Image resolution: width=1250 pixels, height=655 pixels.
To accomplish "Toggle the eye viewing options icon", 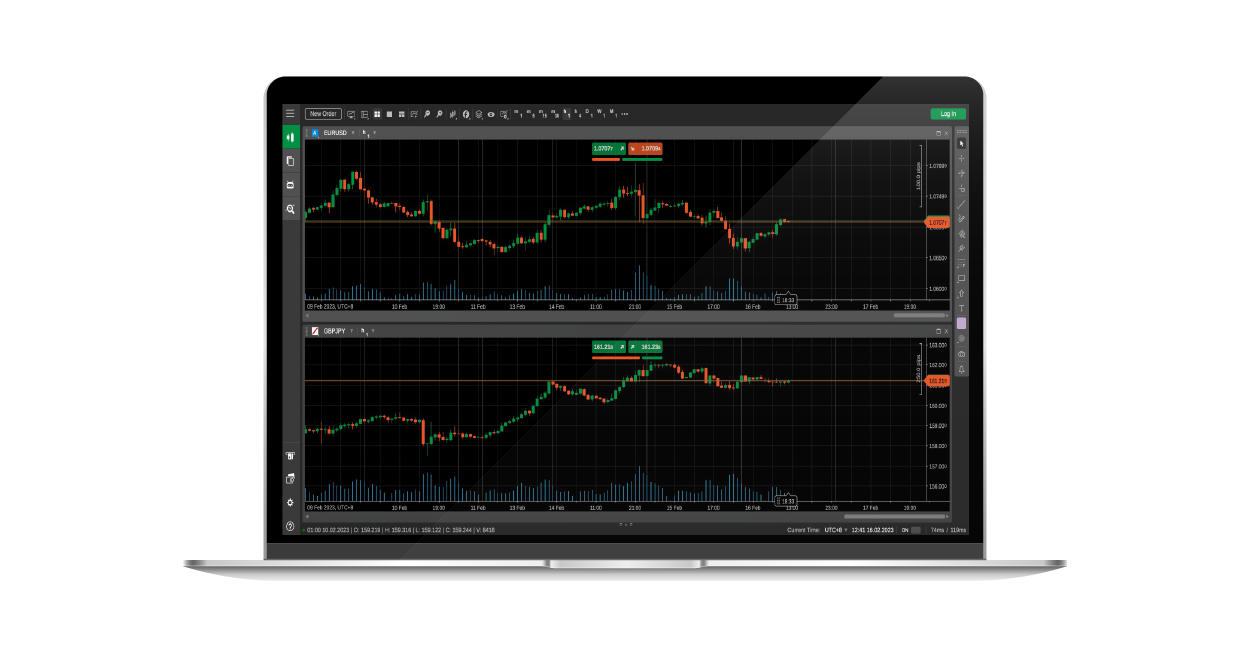I will tap(491, 114).
